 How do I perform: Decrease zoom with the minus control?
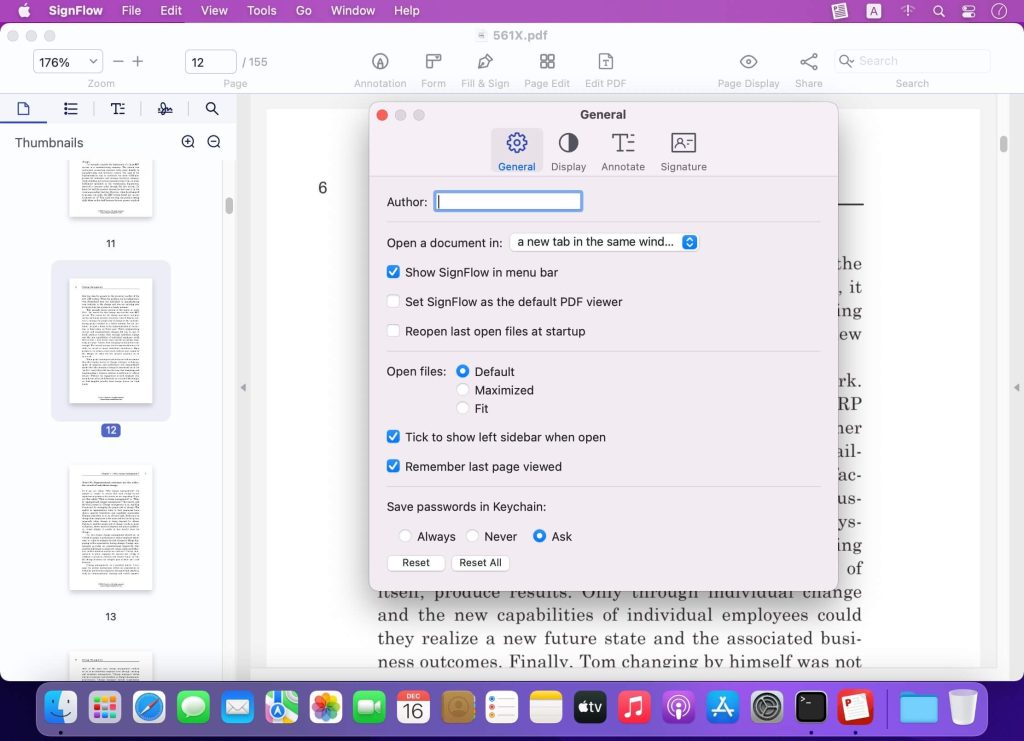117,61
